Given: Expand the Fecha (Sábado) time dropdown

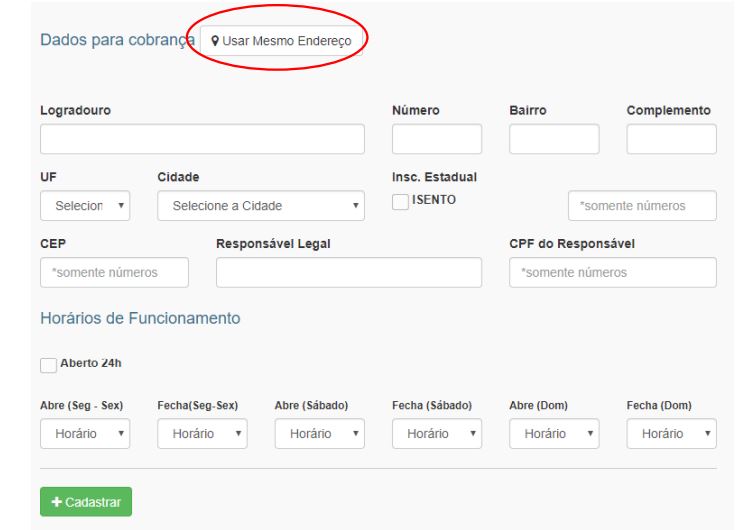Looking at the screenshot, I should (x=437, y=434).
